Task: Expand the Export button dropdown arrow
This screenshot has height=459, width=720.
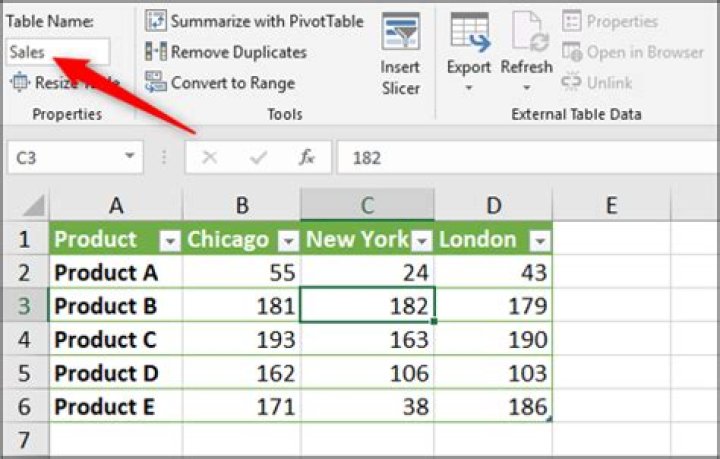Action: click(469, 87)
